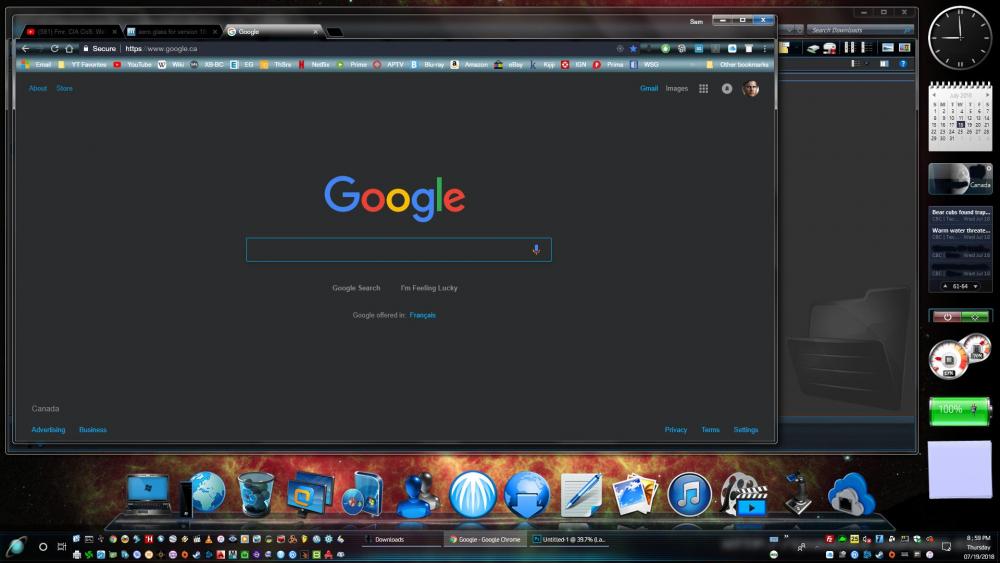Open the Terms footer link

(x=710, y=430)
